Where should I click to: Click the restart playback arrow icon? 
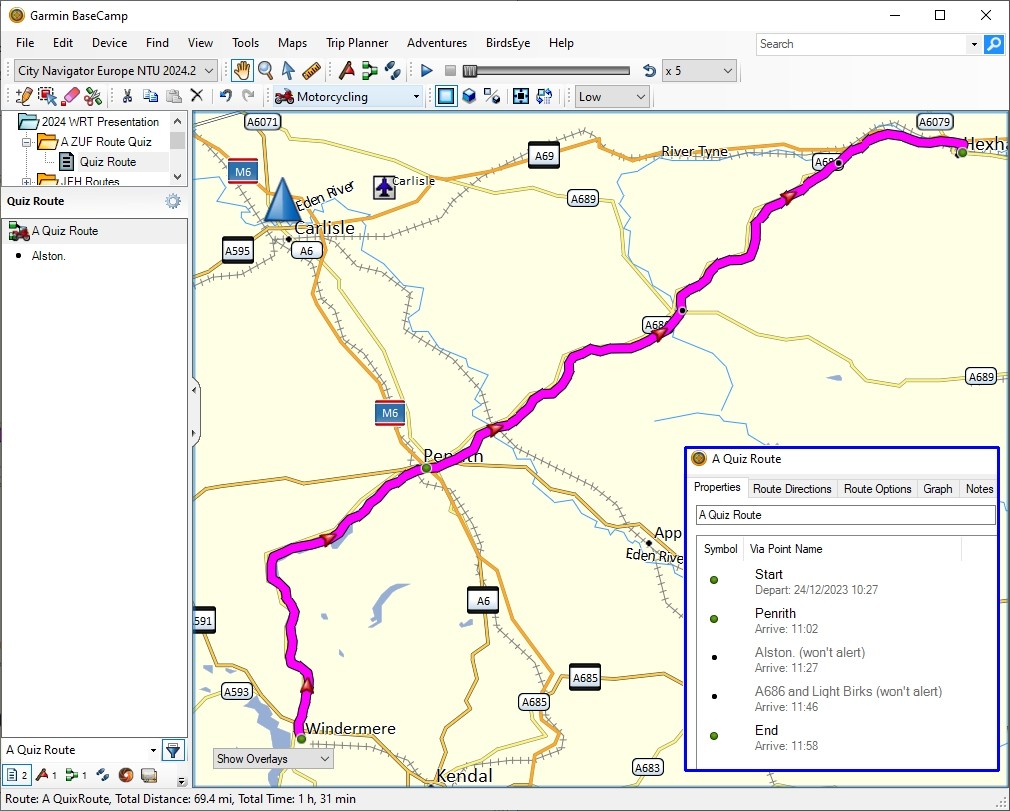pyautogui.click(x=649, y=71)
